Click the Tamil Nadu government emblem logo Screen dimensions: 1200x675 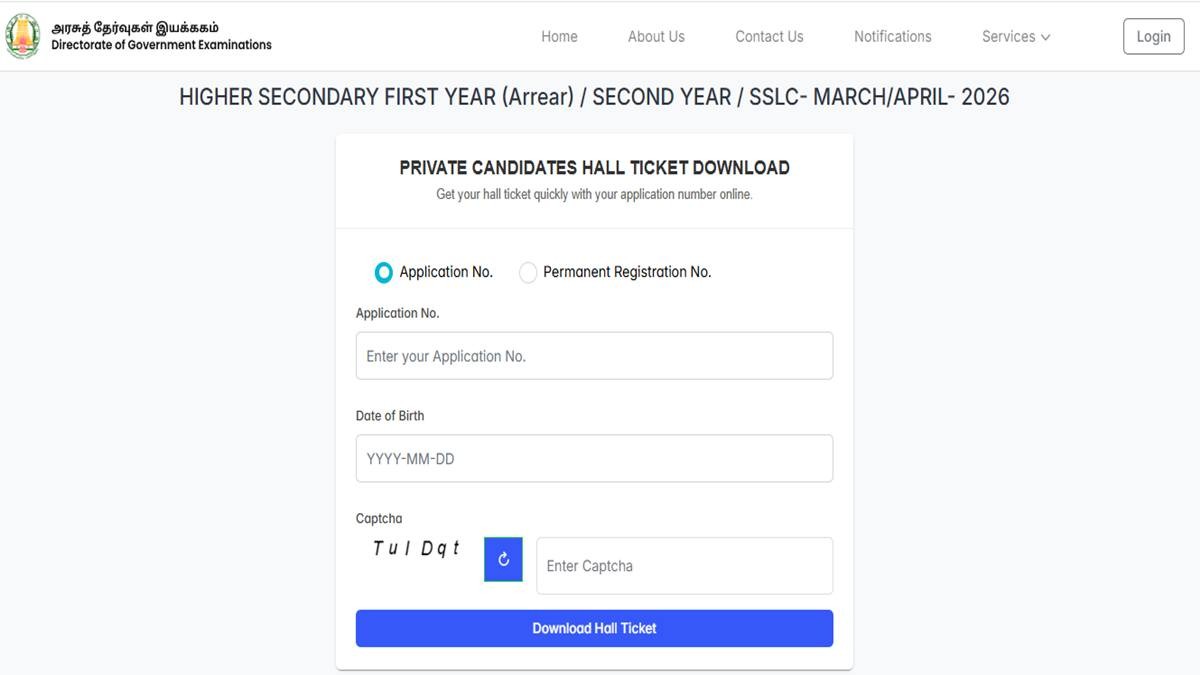point(23,36)
